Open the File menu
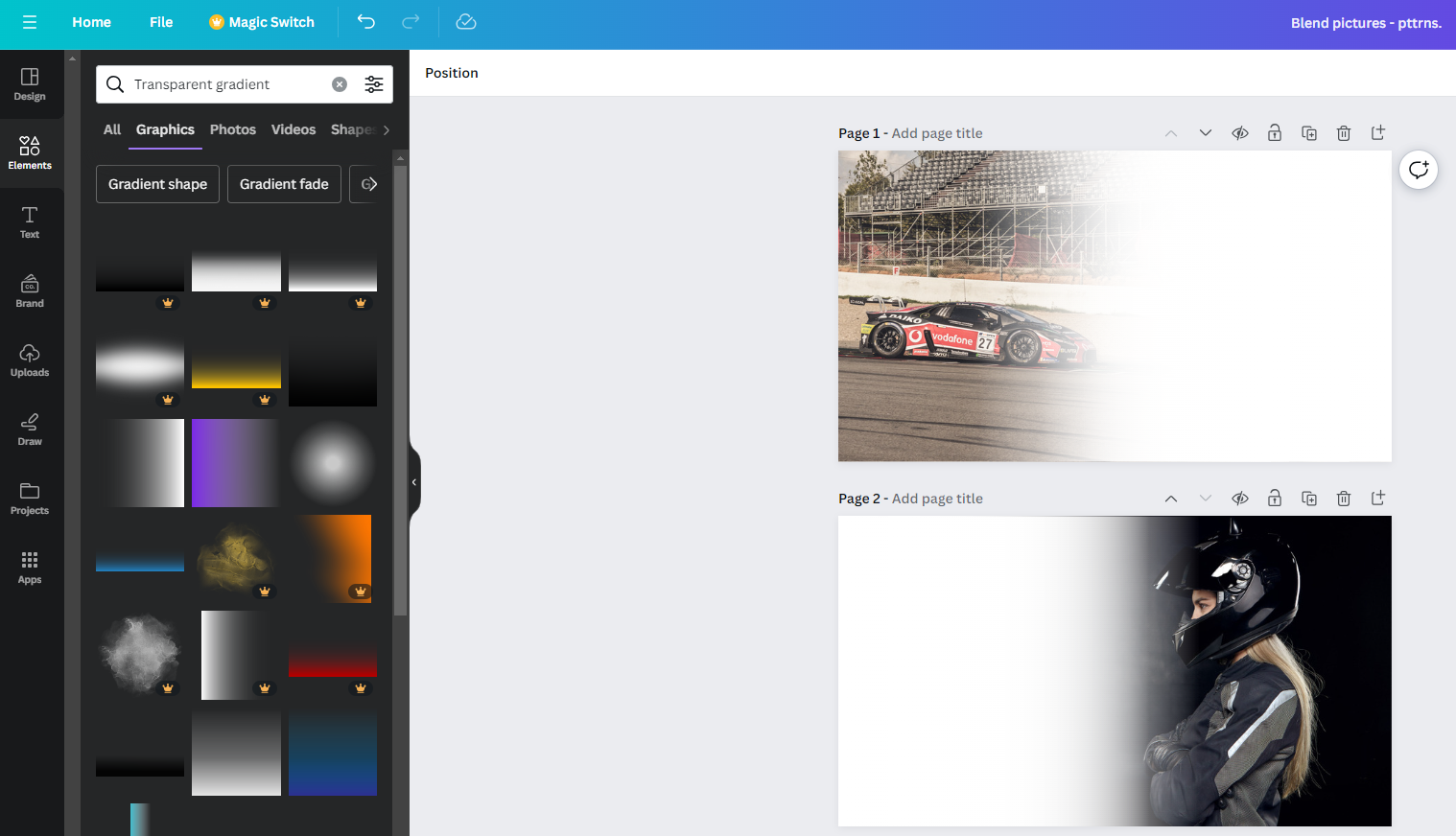 (x=161, y=22)
